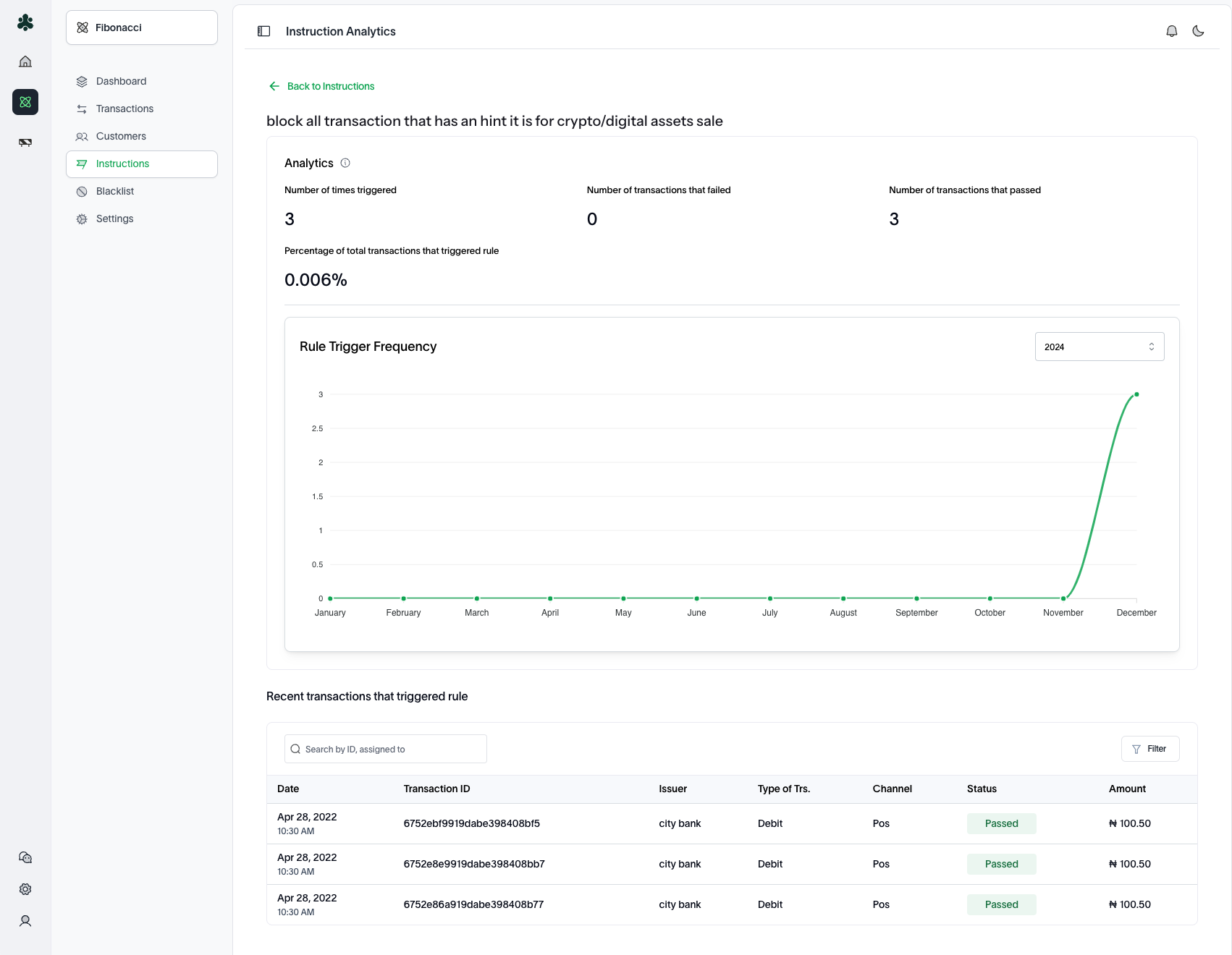The height and width of the screenshot is (955, 1232).
Task: Open the user profile icon at bottom left
Action: 25,921
